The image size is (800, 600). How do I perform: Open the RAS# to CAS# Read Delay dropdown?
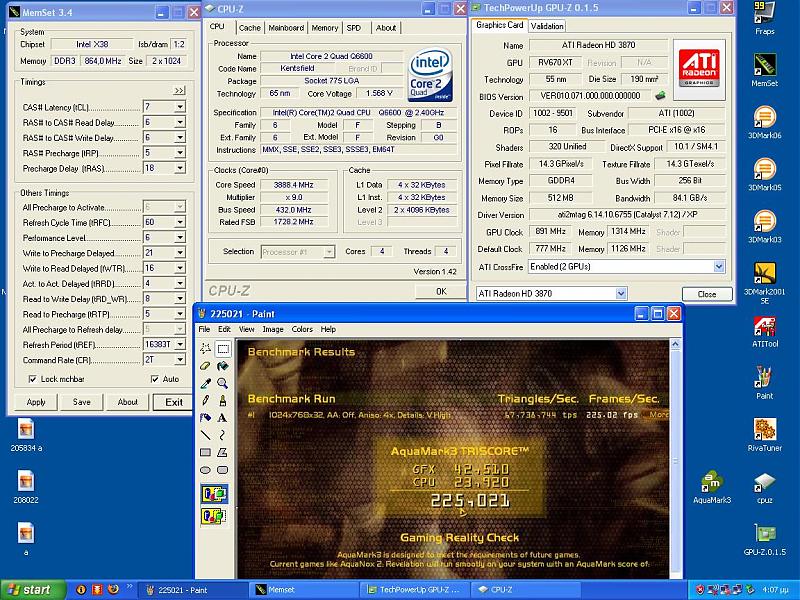coord(180,122)
